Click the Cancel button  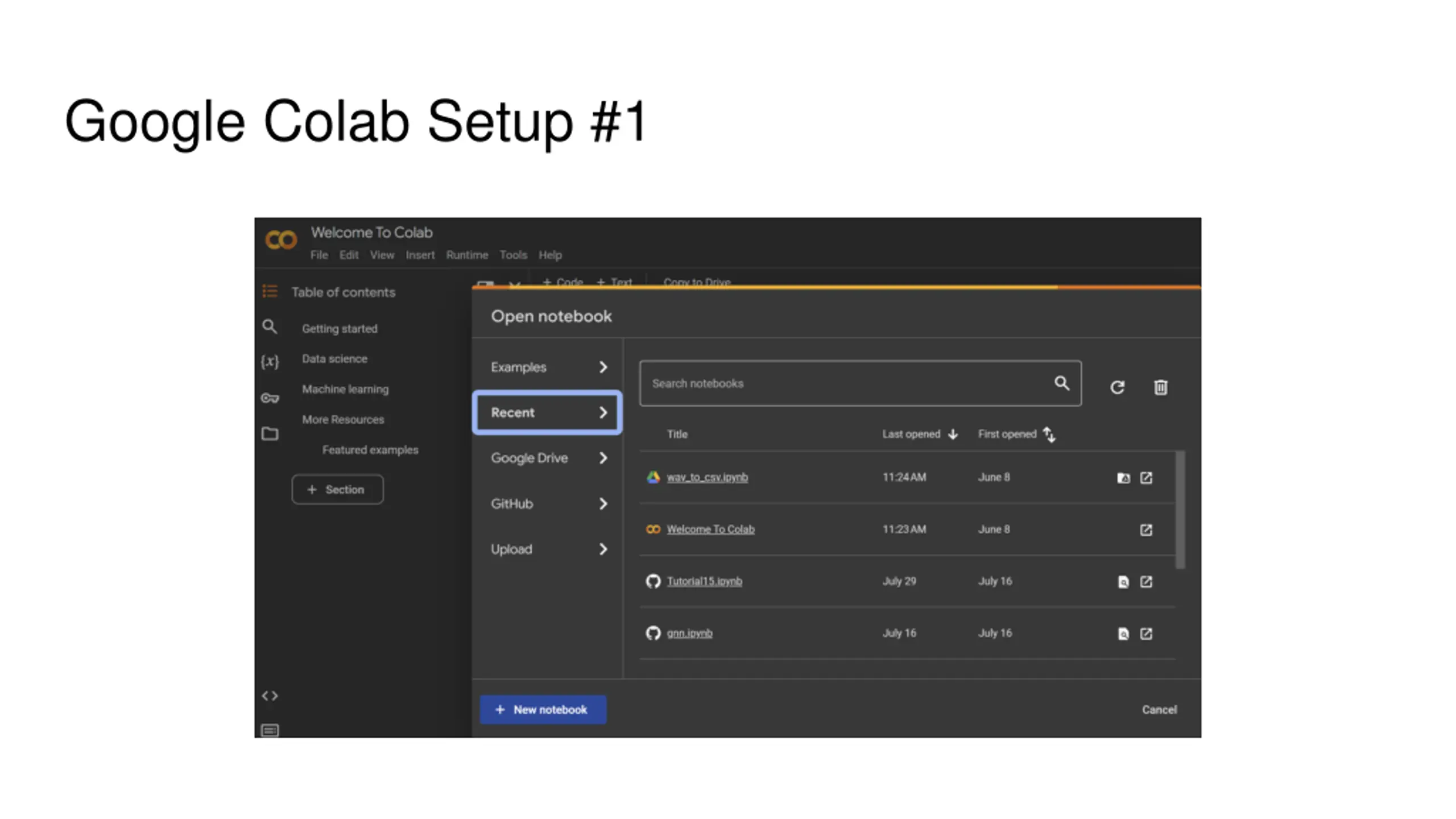tap(1159, 710)
